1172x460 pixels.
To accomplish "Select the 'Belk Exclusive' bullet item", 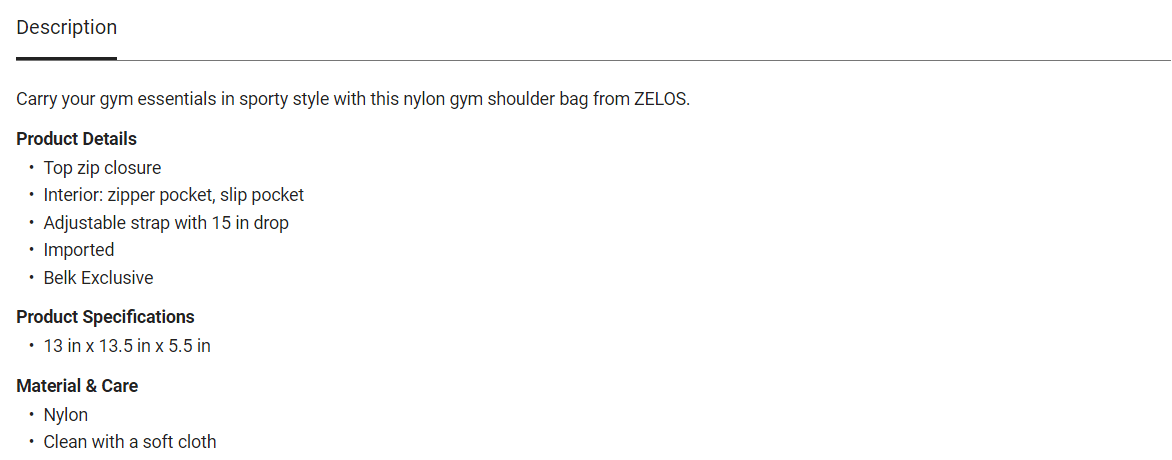I will pos(98,278).
